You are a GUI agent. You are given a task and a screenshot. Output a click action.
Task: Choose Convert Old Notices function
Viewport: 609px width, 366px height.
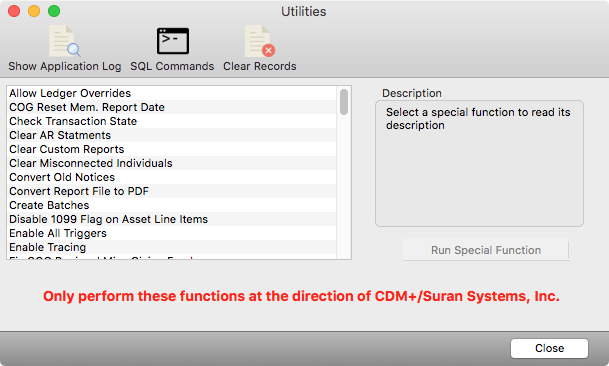pos(171,177)
